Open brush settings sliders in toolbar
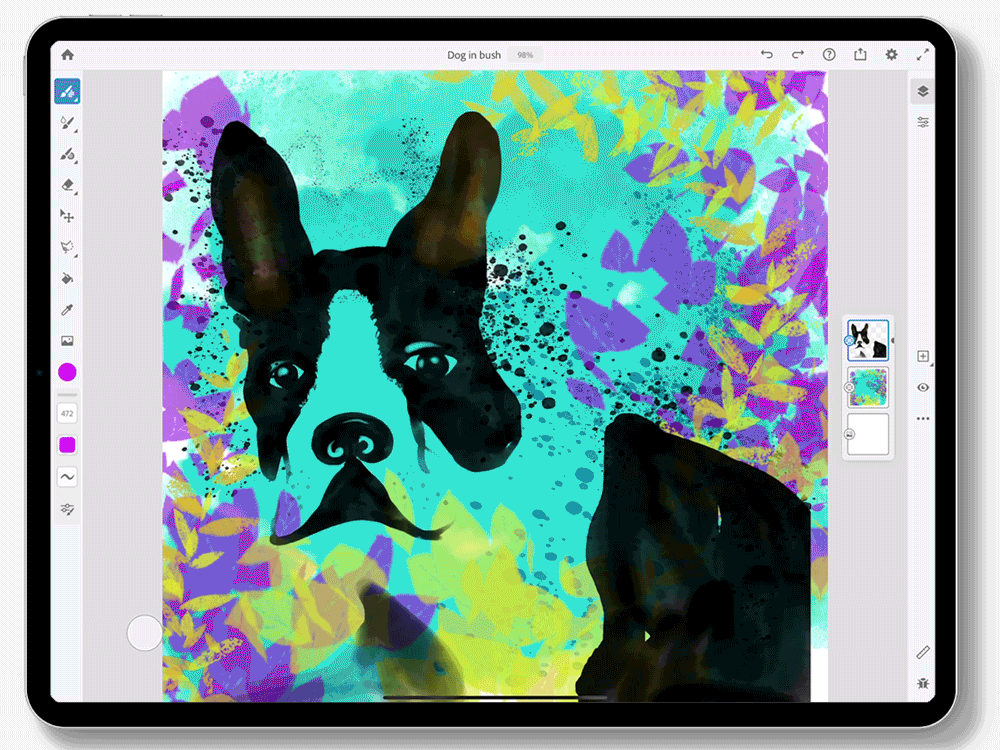The width and height of the screenshot is (1000, 750). pos(67,509)
